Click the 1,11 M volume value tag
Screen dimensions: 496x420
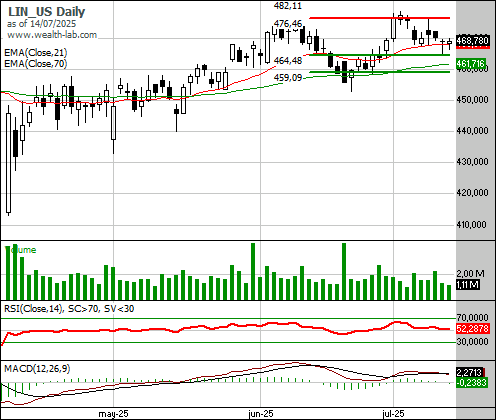click(468, 285)
